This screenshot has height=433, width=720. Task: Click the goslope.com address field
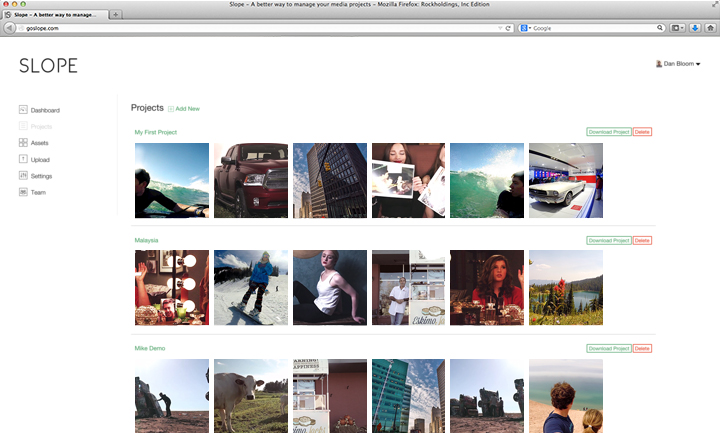[250, 28]
